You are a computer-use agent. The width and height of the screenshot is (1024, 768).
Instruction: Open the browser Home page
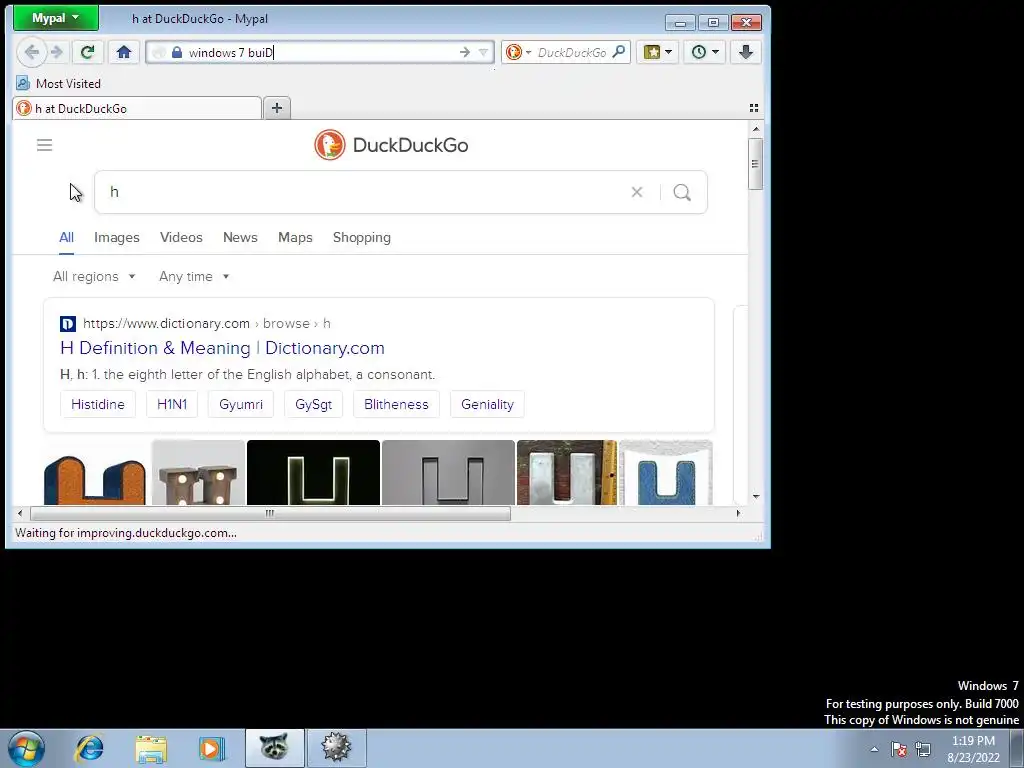point(123,52)
